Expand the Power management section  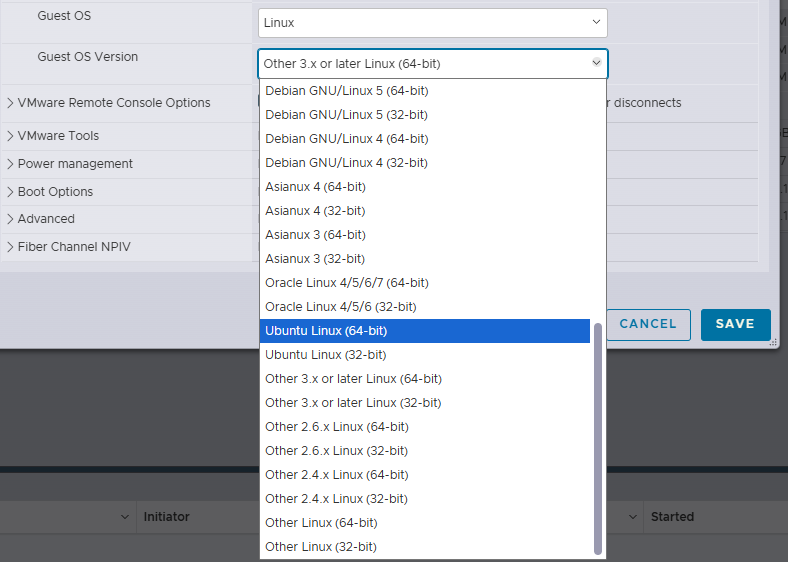[10, 164]
